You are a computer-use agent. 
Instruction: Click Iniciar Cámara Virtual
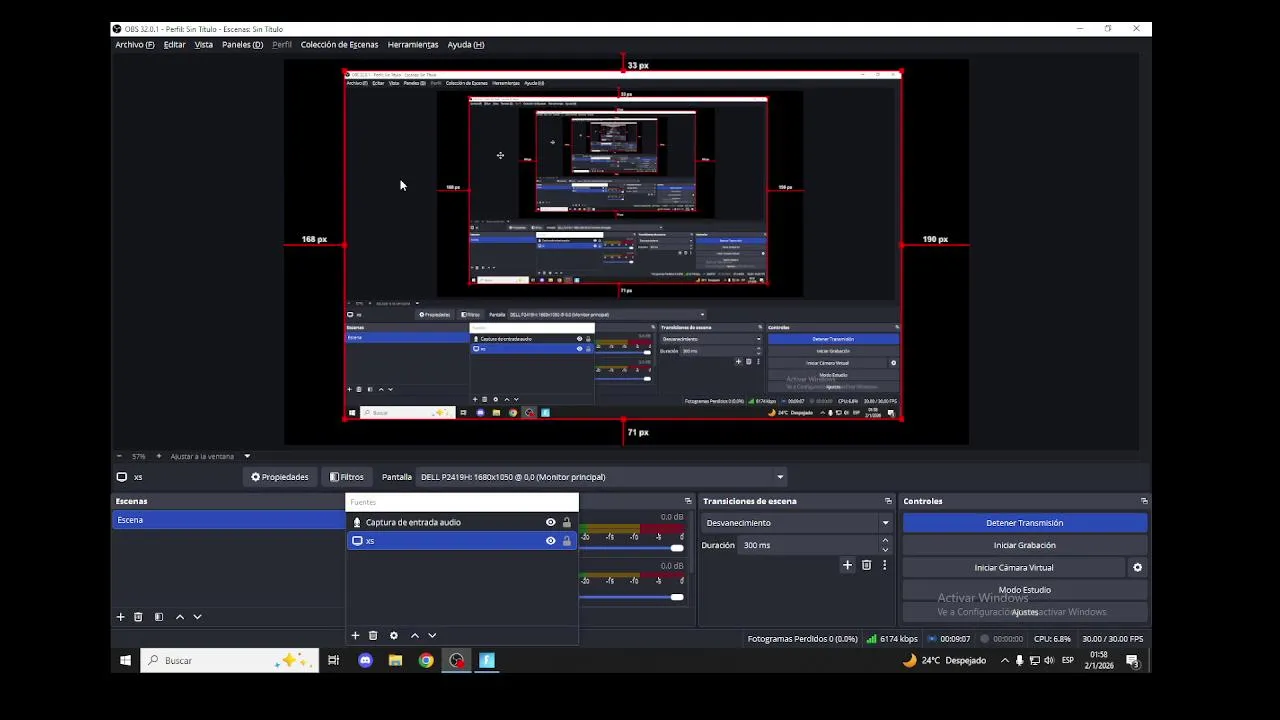point(1014,567)
